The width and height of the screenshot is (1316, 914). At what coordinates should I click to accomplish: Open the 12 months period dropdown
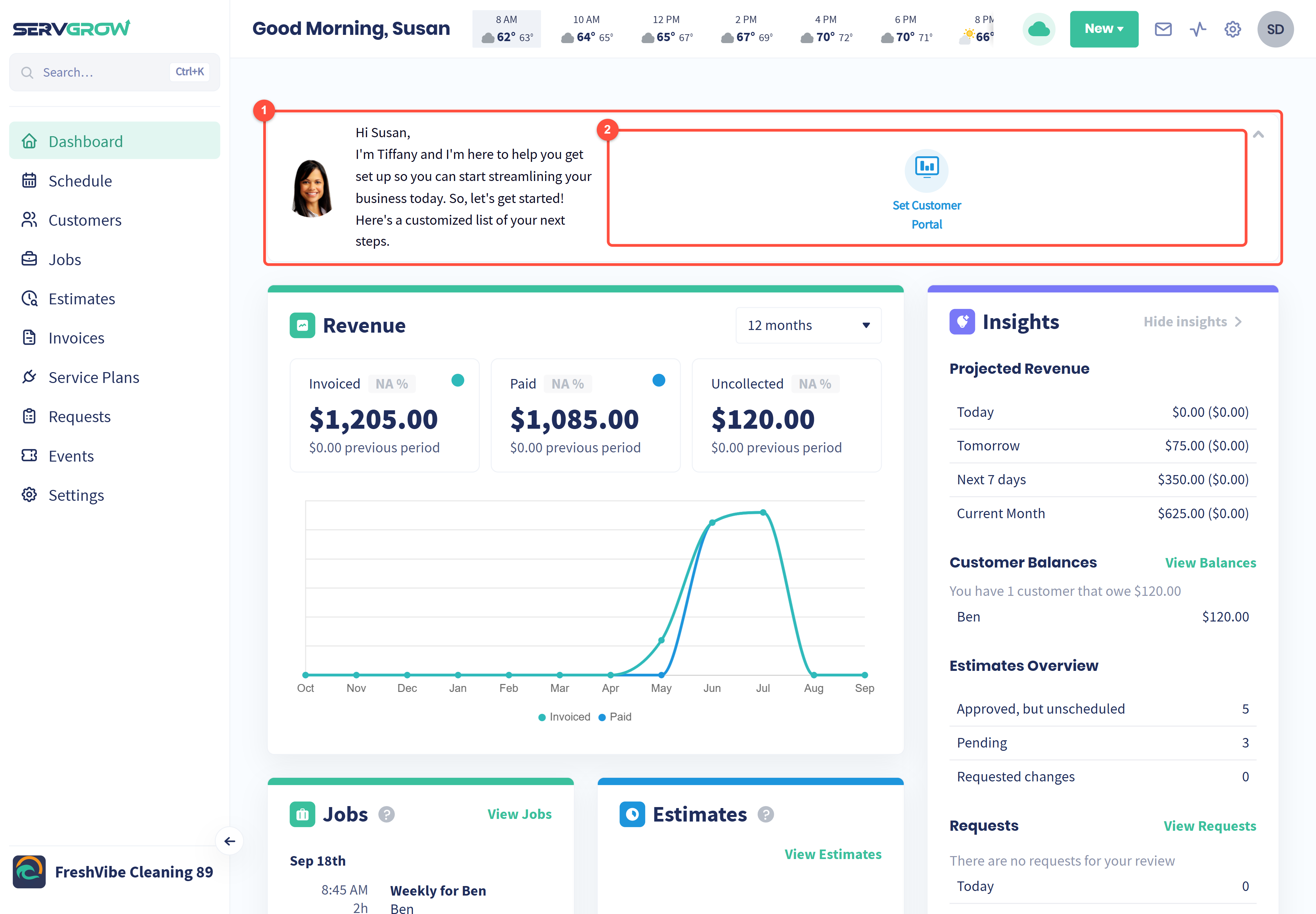click(x=808, y=325)
